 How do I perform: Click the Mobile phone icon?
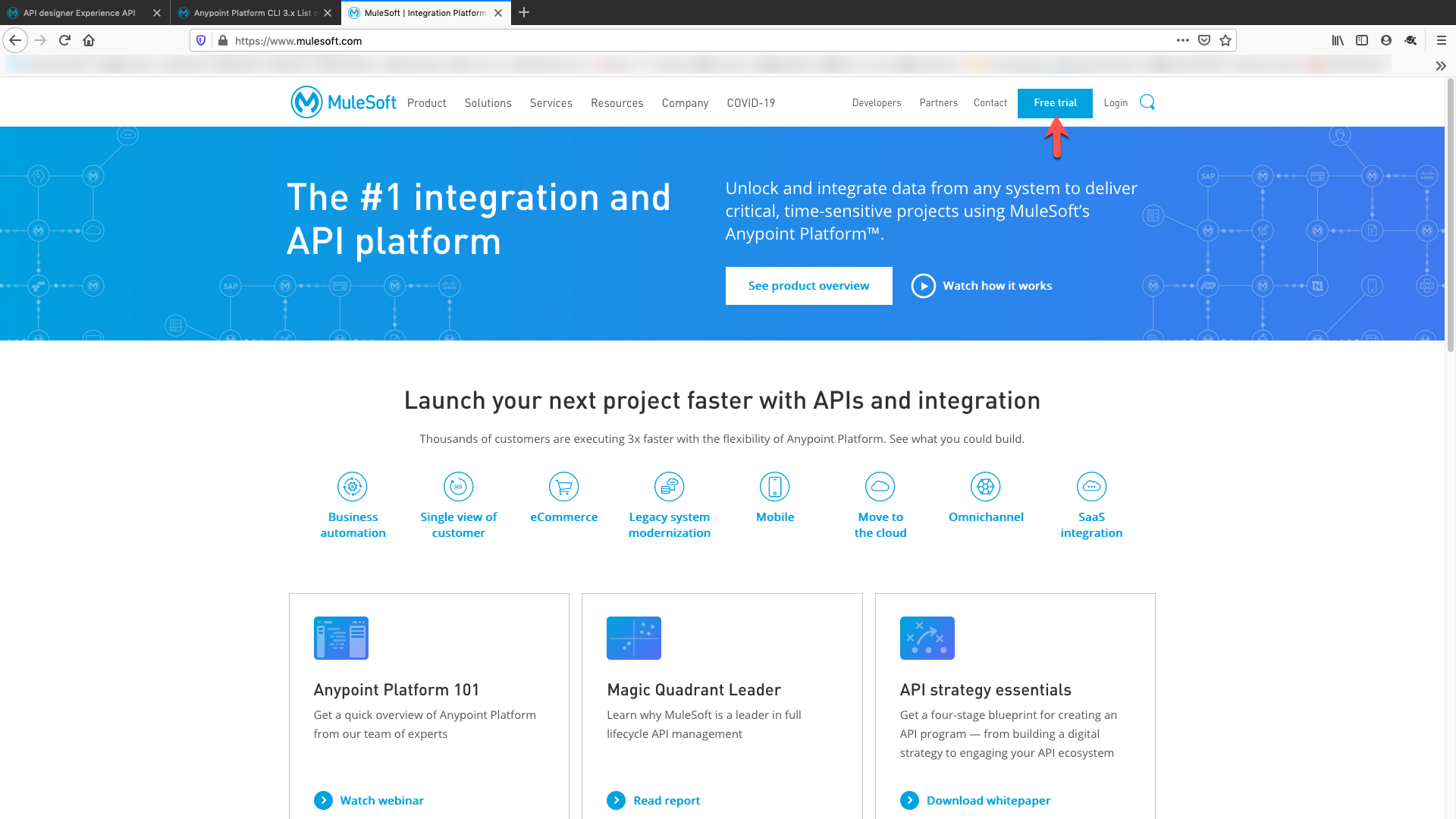775,487
